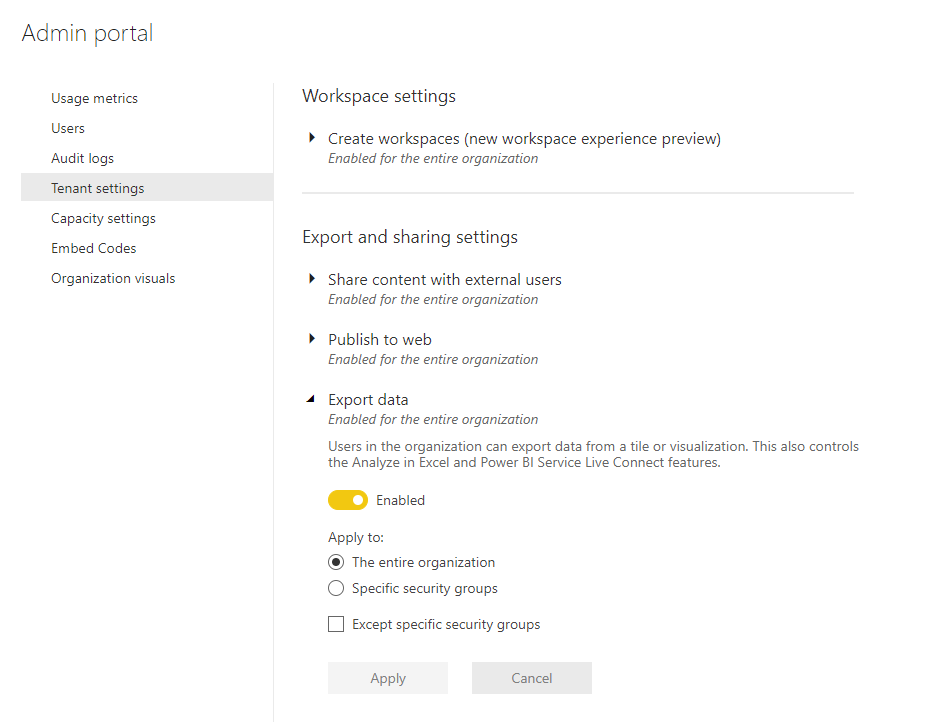Go to Audit logs

(x=82, y=158)
